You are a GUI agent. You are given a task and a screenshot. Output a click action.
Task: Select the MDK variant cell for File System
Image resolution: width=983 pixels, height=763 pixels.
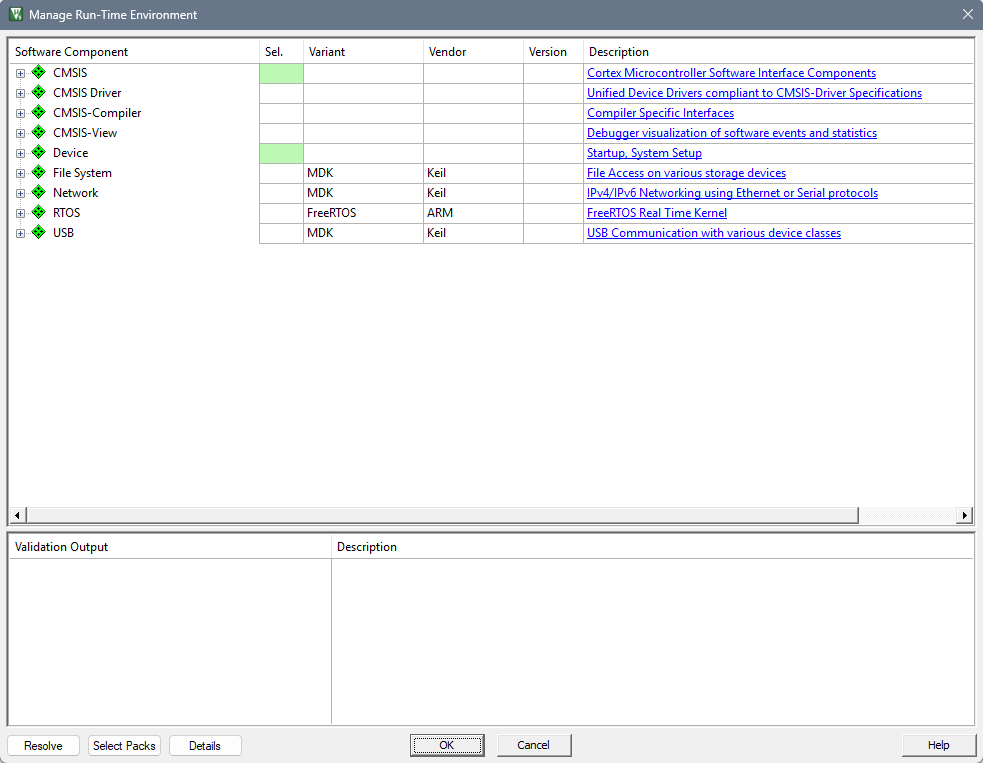363,173
